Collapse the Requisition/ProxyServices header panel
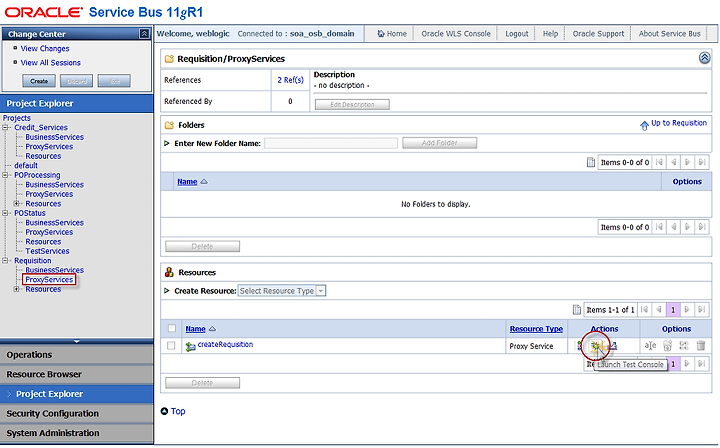 (x=704, y=58)
